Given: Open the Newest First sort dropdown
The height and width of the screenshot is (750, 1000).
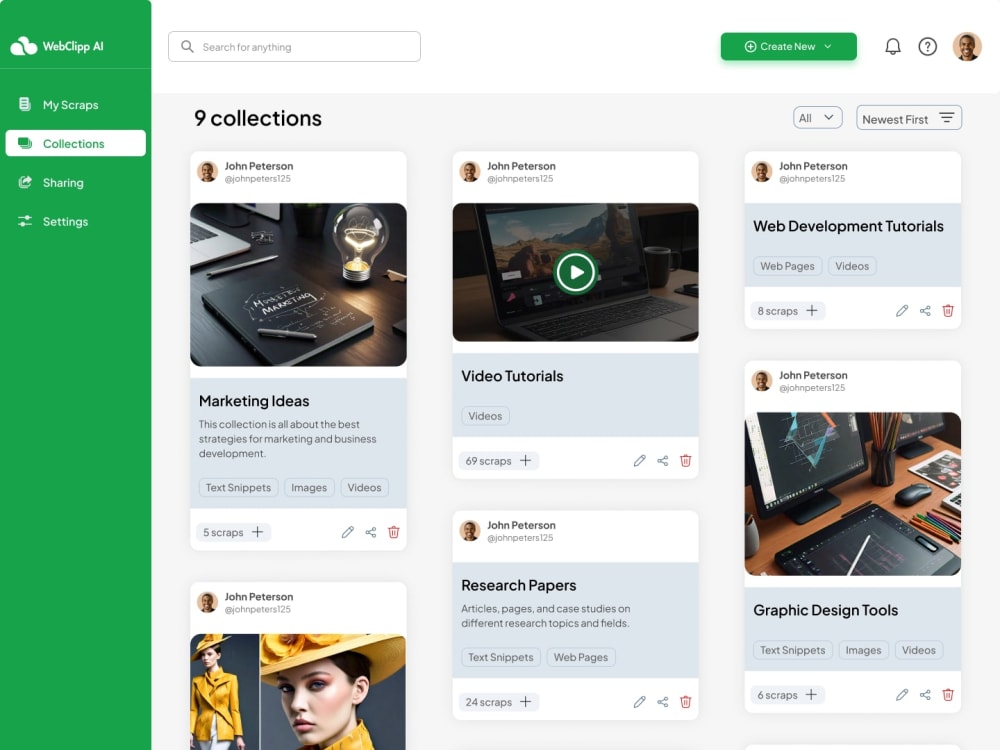Looking at the screenshot, I should (x=908, y=118).
